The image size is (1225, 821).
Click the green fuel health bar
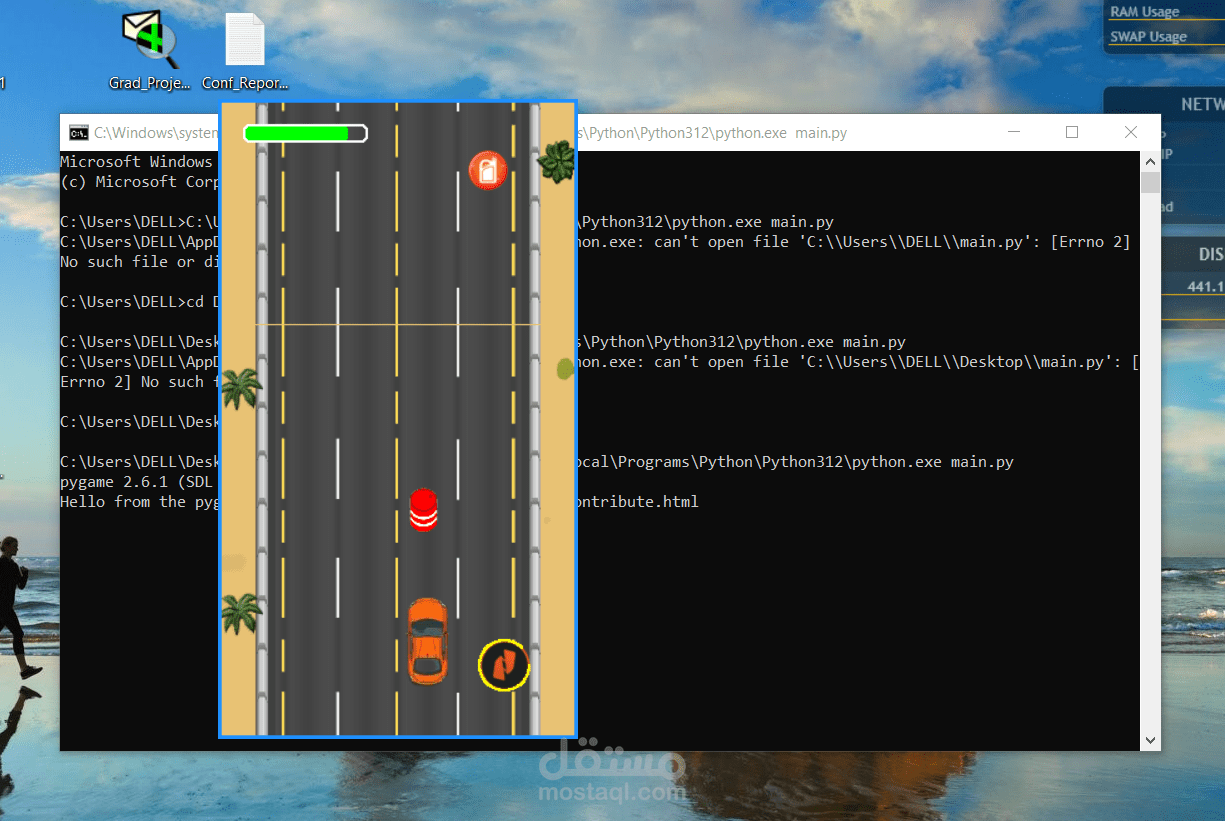point(306,133)
